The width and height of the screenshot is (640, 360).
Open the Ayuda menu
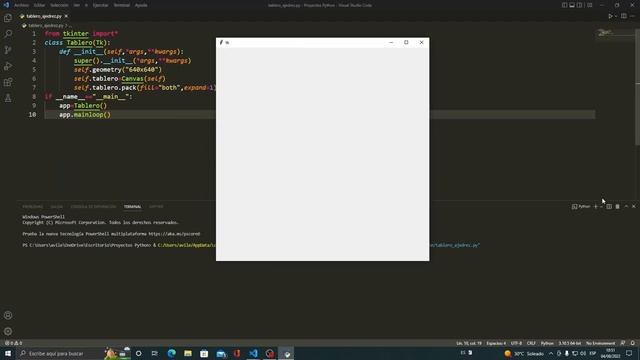[141, 5]
